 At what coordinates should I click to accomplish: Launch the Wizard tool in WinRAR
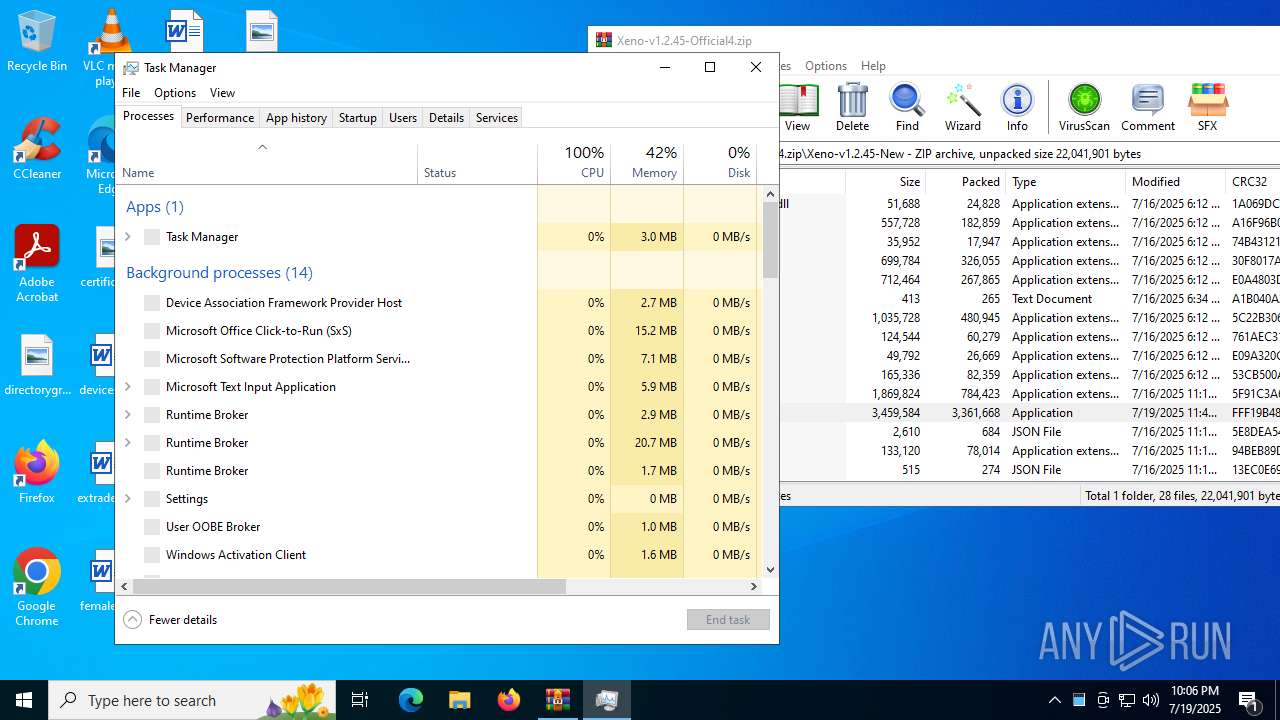click(x=962, y=107)
